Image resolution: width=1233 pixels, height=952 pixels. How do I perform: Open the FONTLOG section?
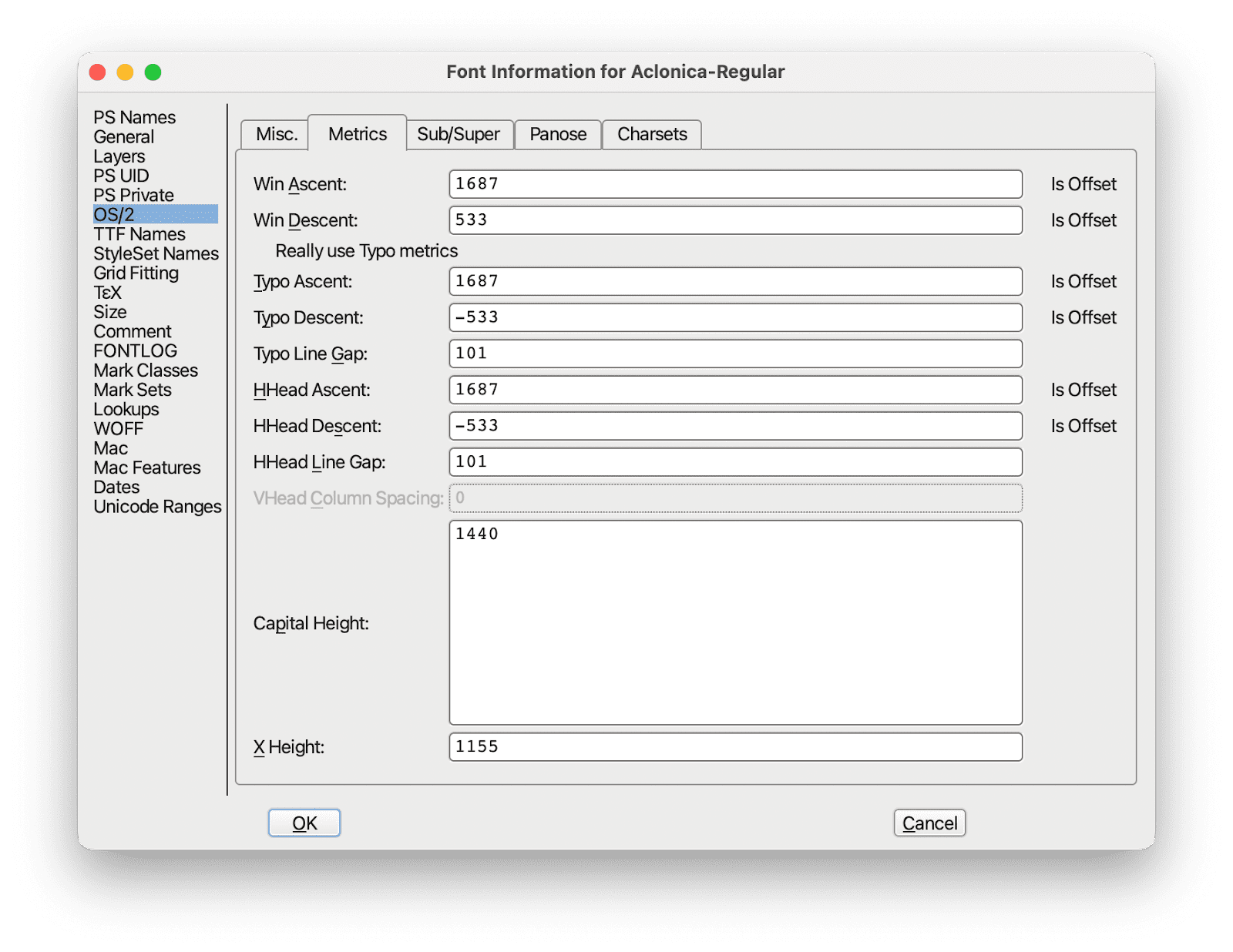point(135,350)
